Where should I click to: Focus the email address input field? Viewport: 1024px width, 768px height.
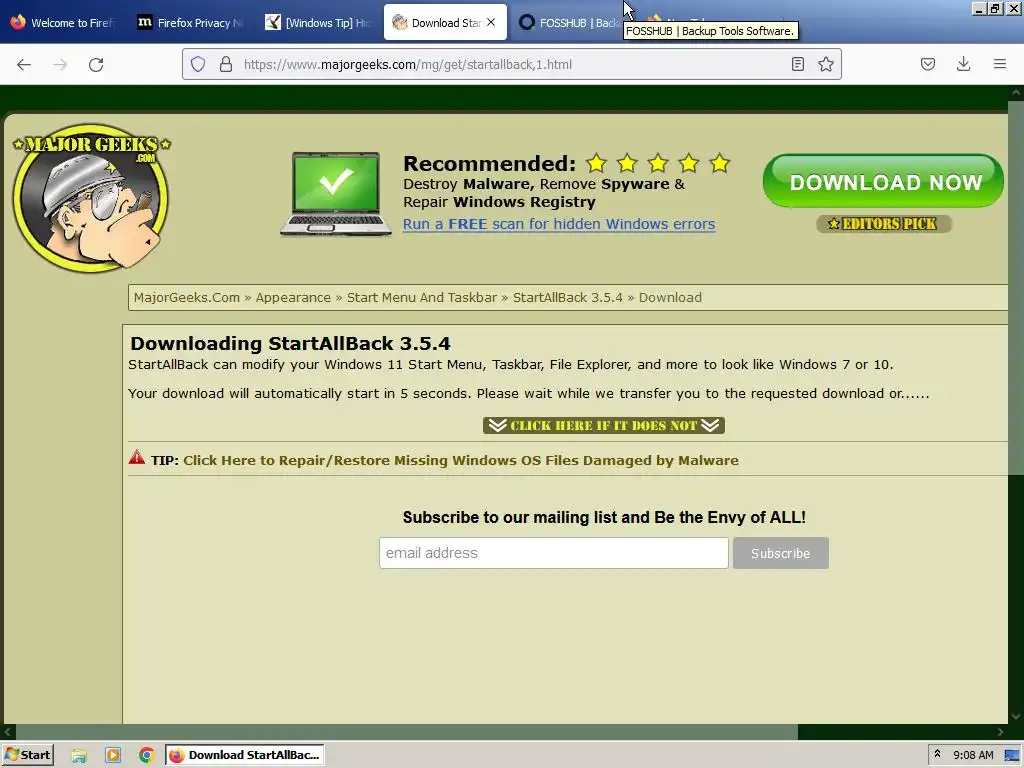pos(554,553)
